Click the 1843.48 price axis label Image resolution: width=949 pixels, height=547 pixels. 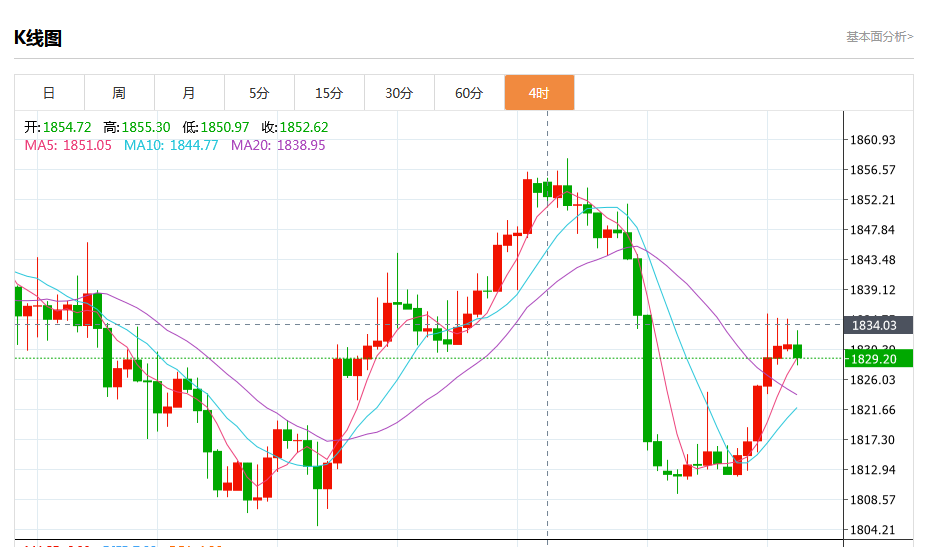pos(872,260)
